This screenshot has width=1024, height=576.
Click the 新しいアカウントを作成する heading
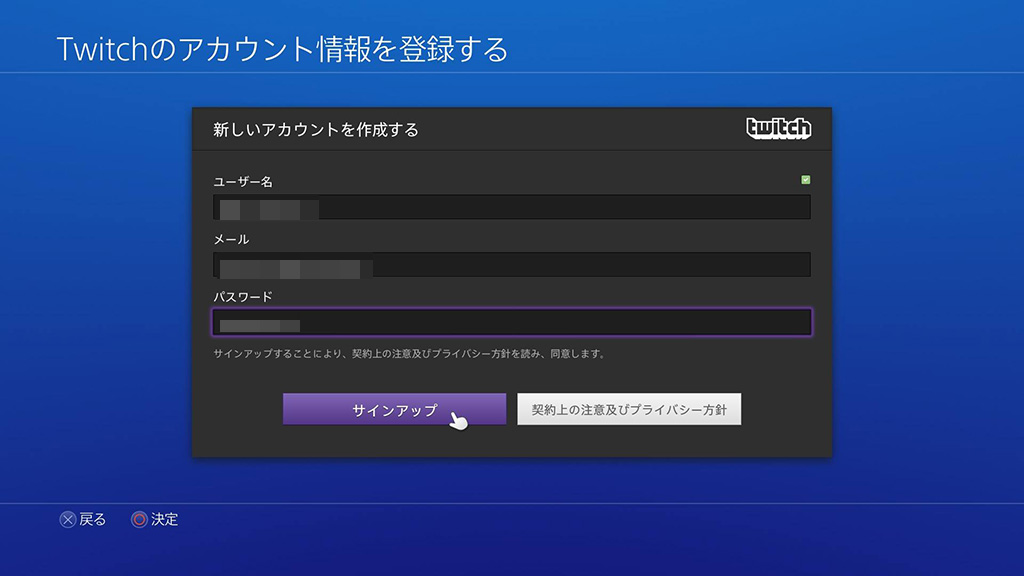315,130
